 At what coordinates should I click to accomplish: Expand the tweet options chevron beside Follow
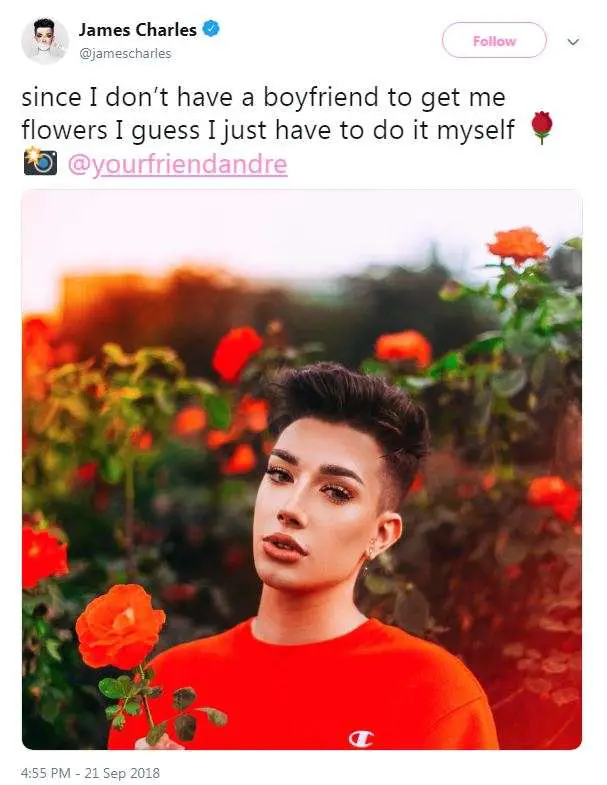pos(573,42)
